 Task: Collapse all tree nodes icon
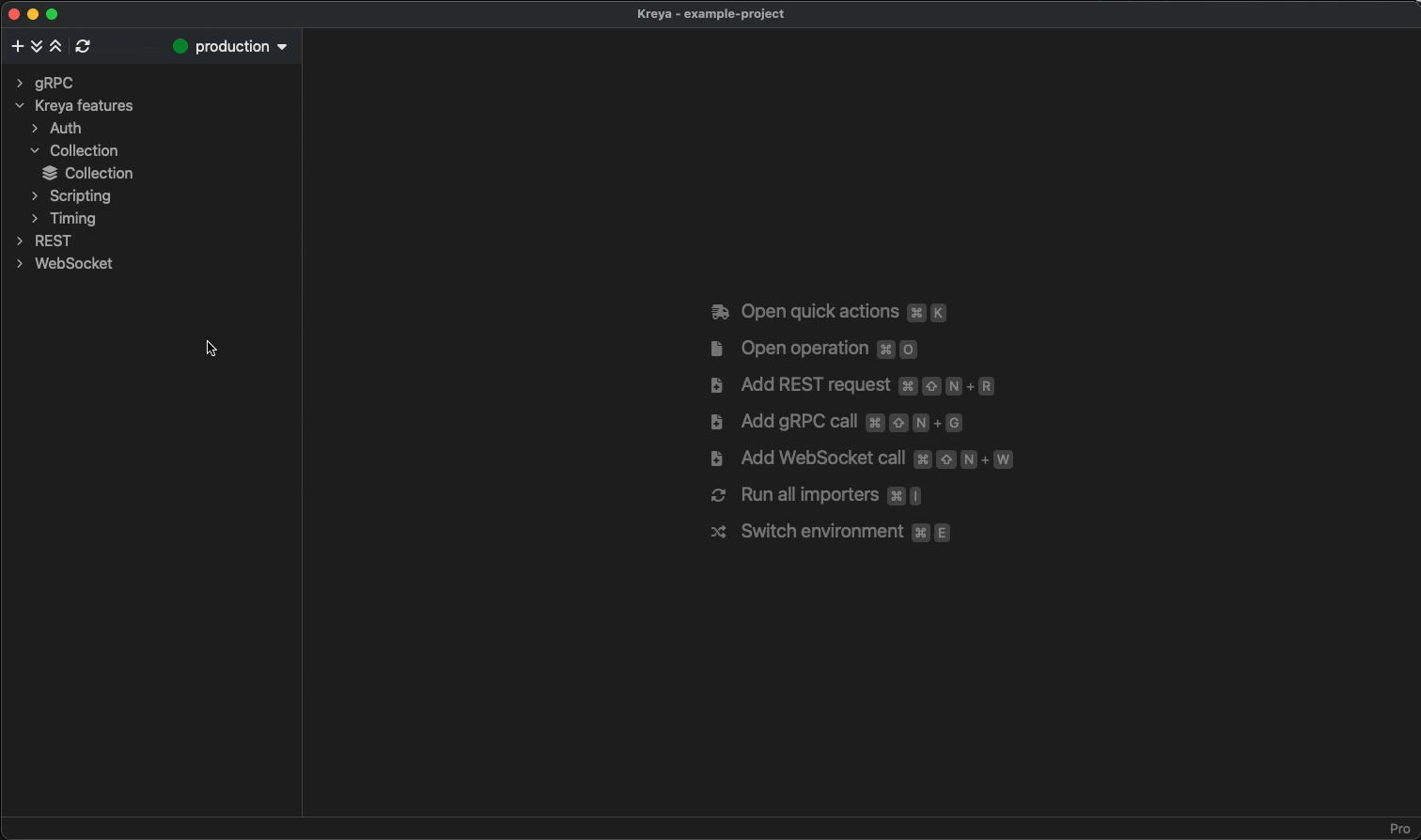point(55,46)
